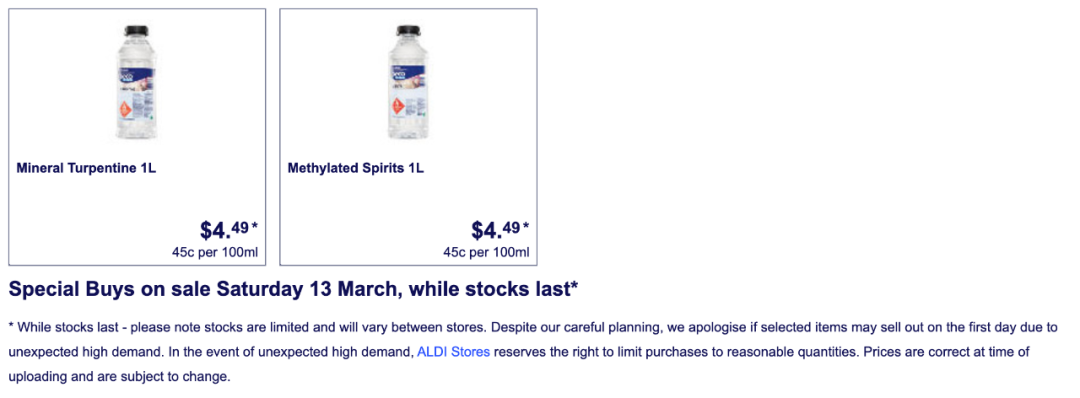Viewport: 1080px width, 398px height.
Task: Click the Methylated Spirits 1L product title
Action: [355, 168]
